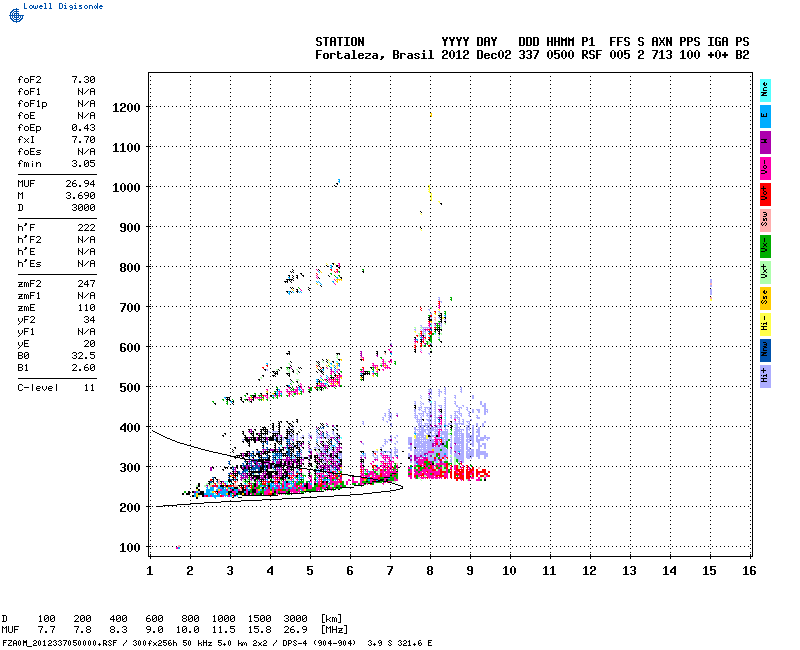Screen dimensions: 800x650
Task: Click the D table distance 1500
Action: click(259, 619)
